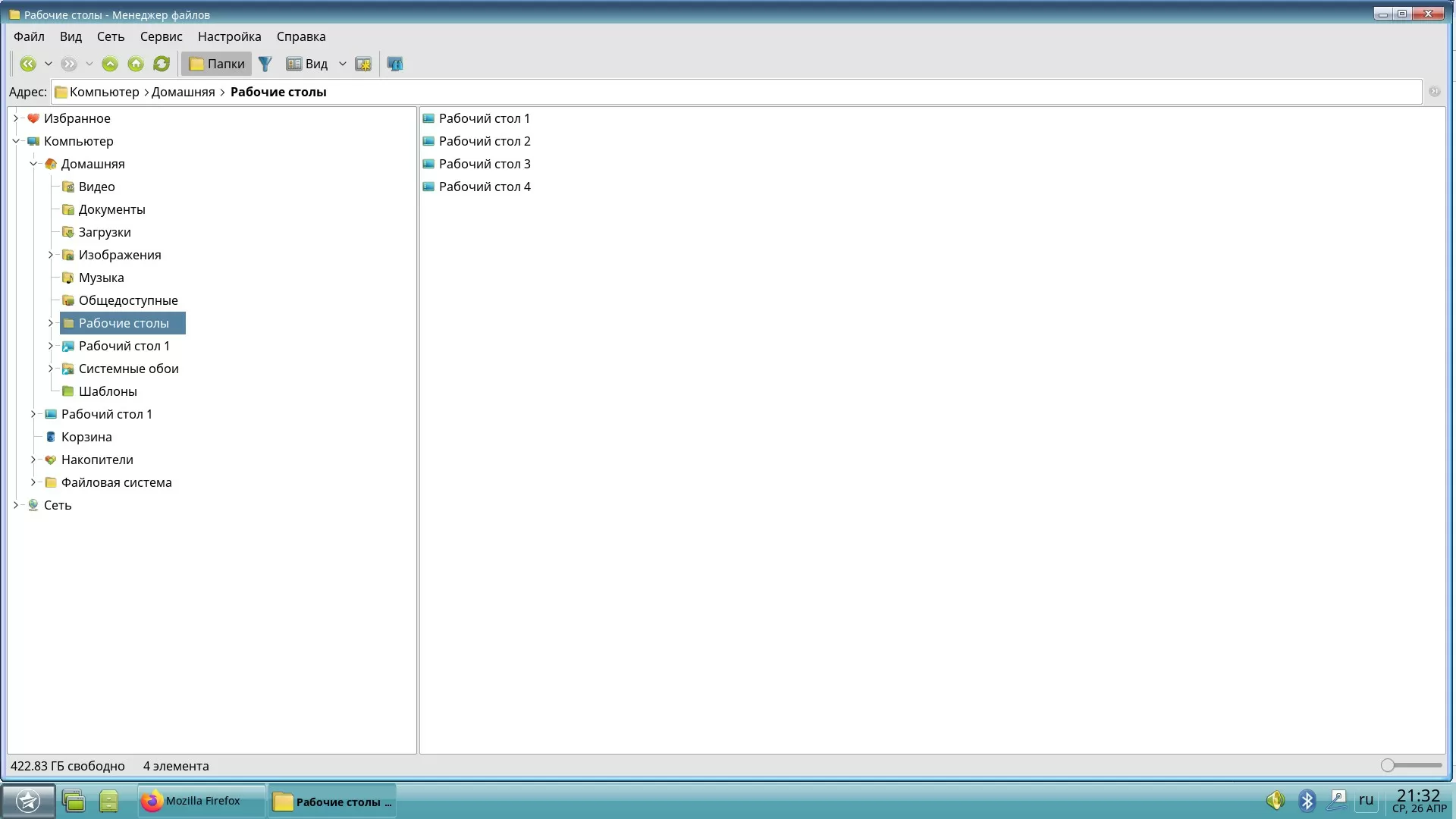Click the volume tray icon
The image size is (1456, 819).
tap(1275, 800)
